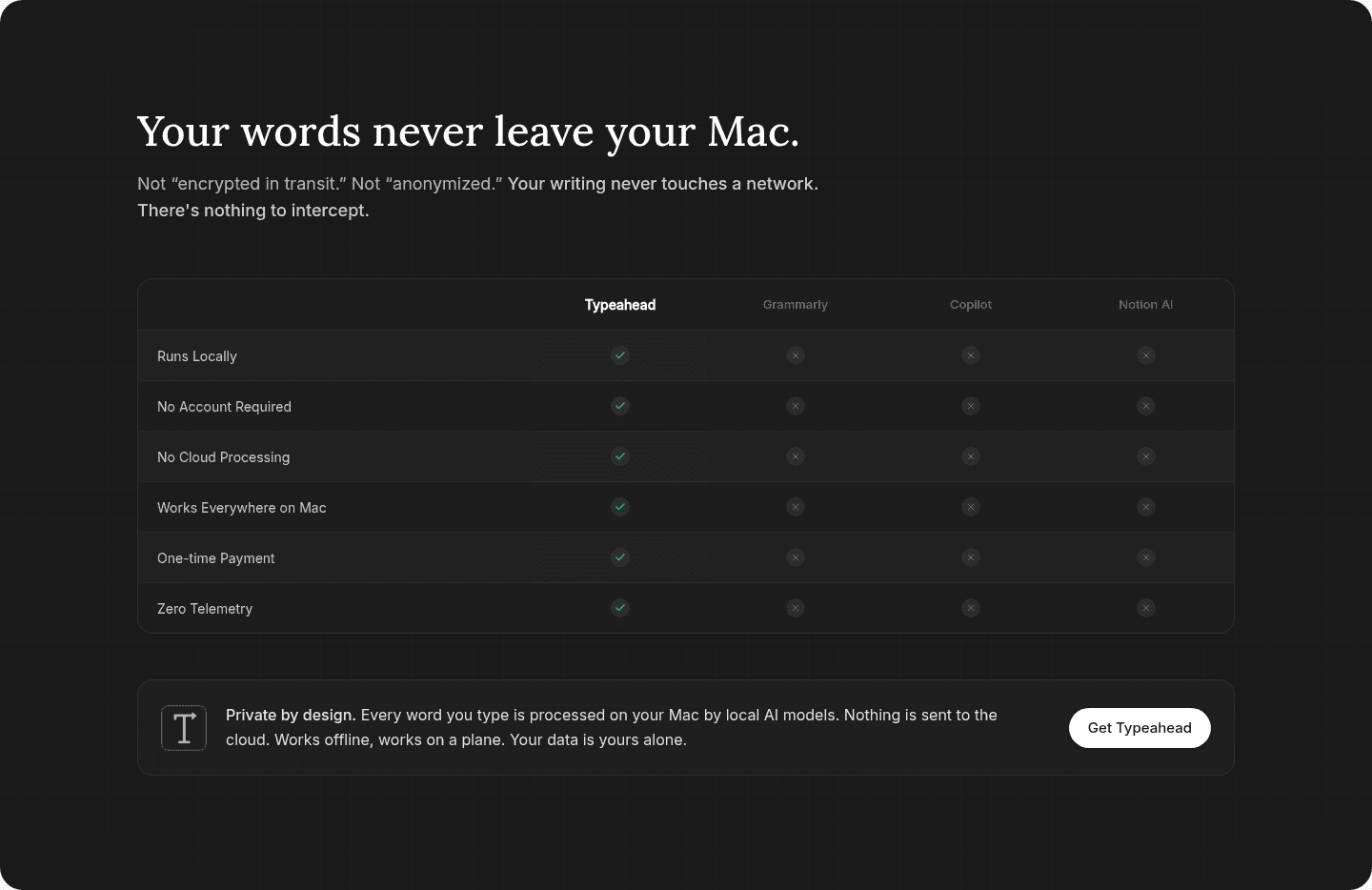The width and height of the screenshot is (1372, 890).
Task: Click Typeahead checkmark for One-time Payment
Action: pos(620,557)
